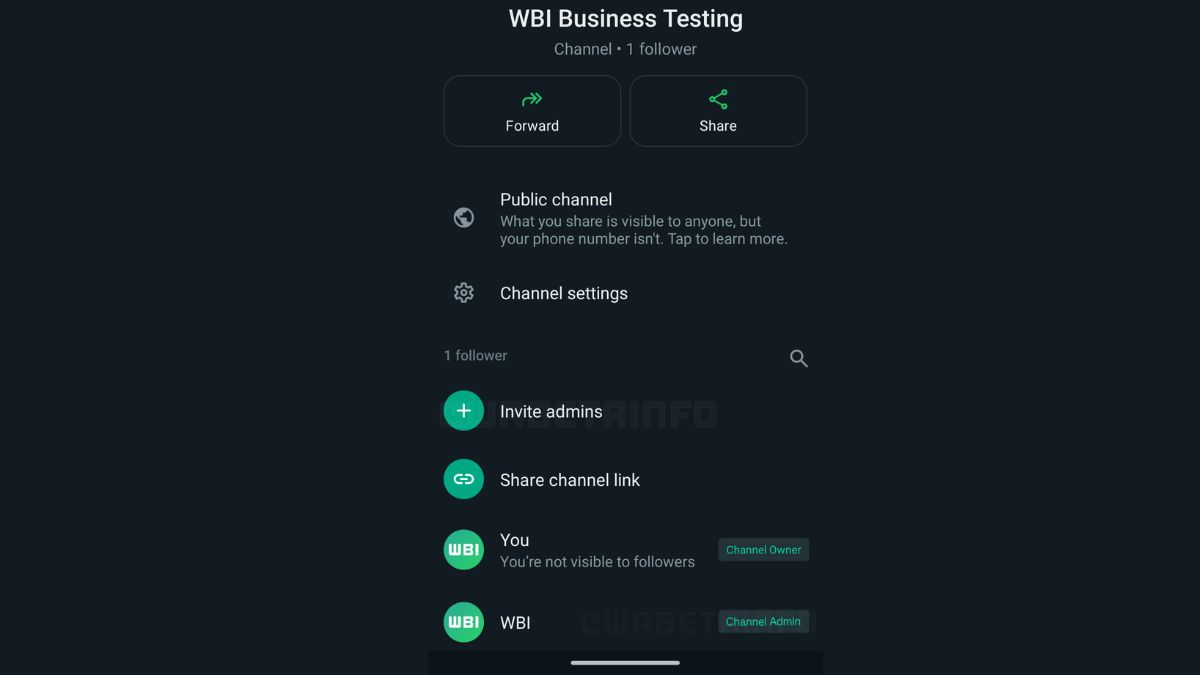This screenshot has height=675, width=1200.
Task: Click the Share button label
Action: coord(718,126)
